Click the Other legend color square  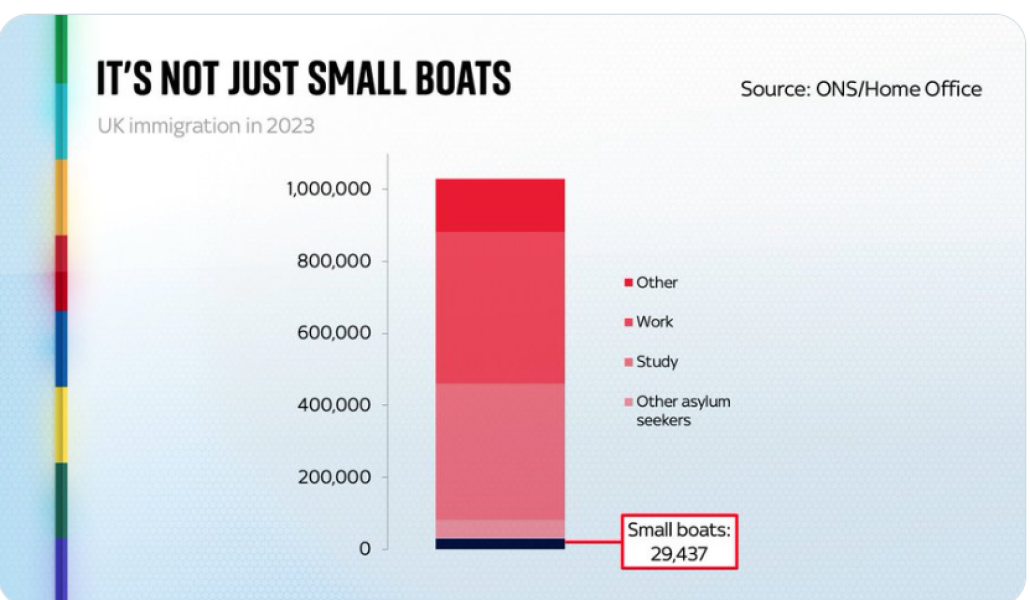(628, 283)
